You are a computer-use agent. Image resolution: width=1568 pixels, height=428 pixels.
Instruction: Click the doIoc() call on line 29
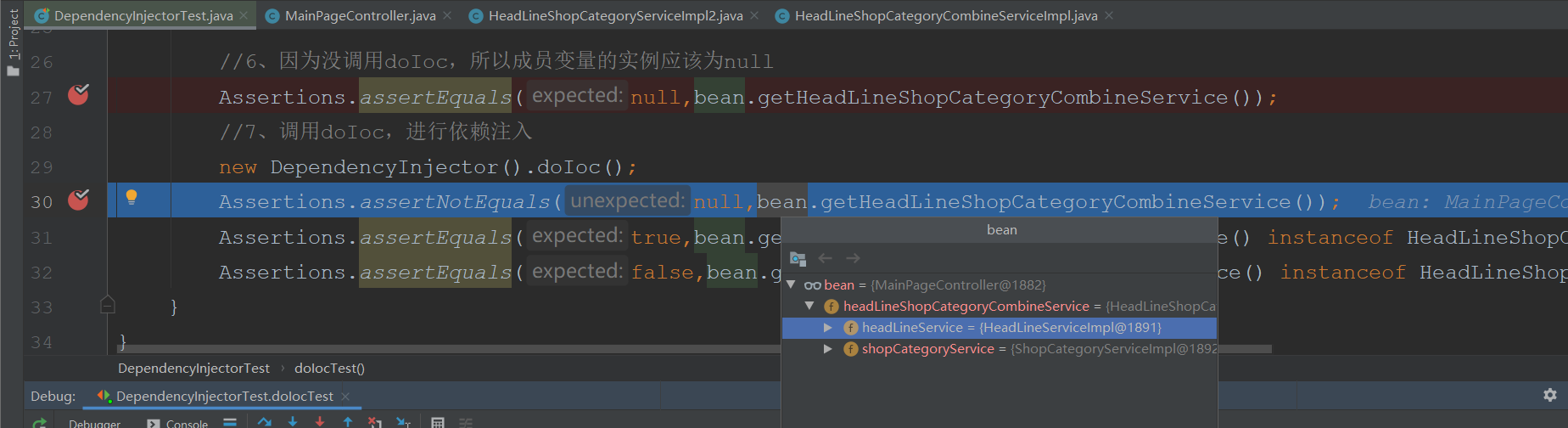tap(580, 167)
